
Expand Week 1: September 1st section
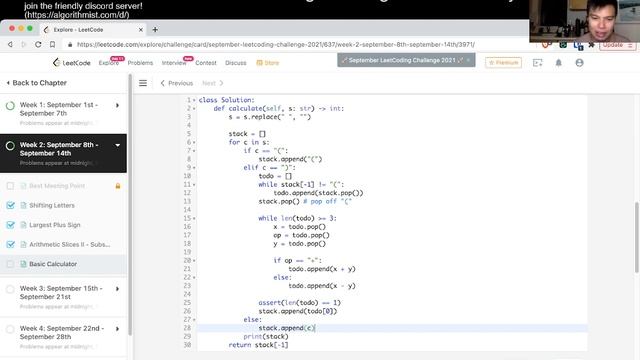click(118, 105)
